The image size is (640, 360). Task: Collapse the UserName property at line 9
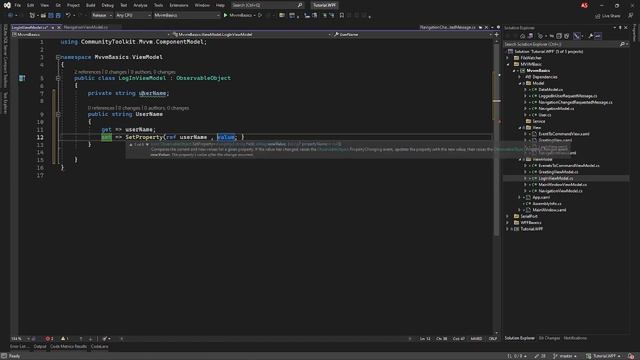(x=58, y=114)
